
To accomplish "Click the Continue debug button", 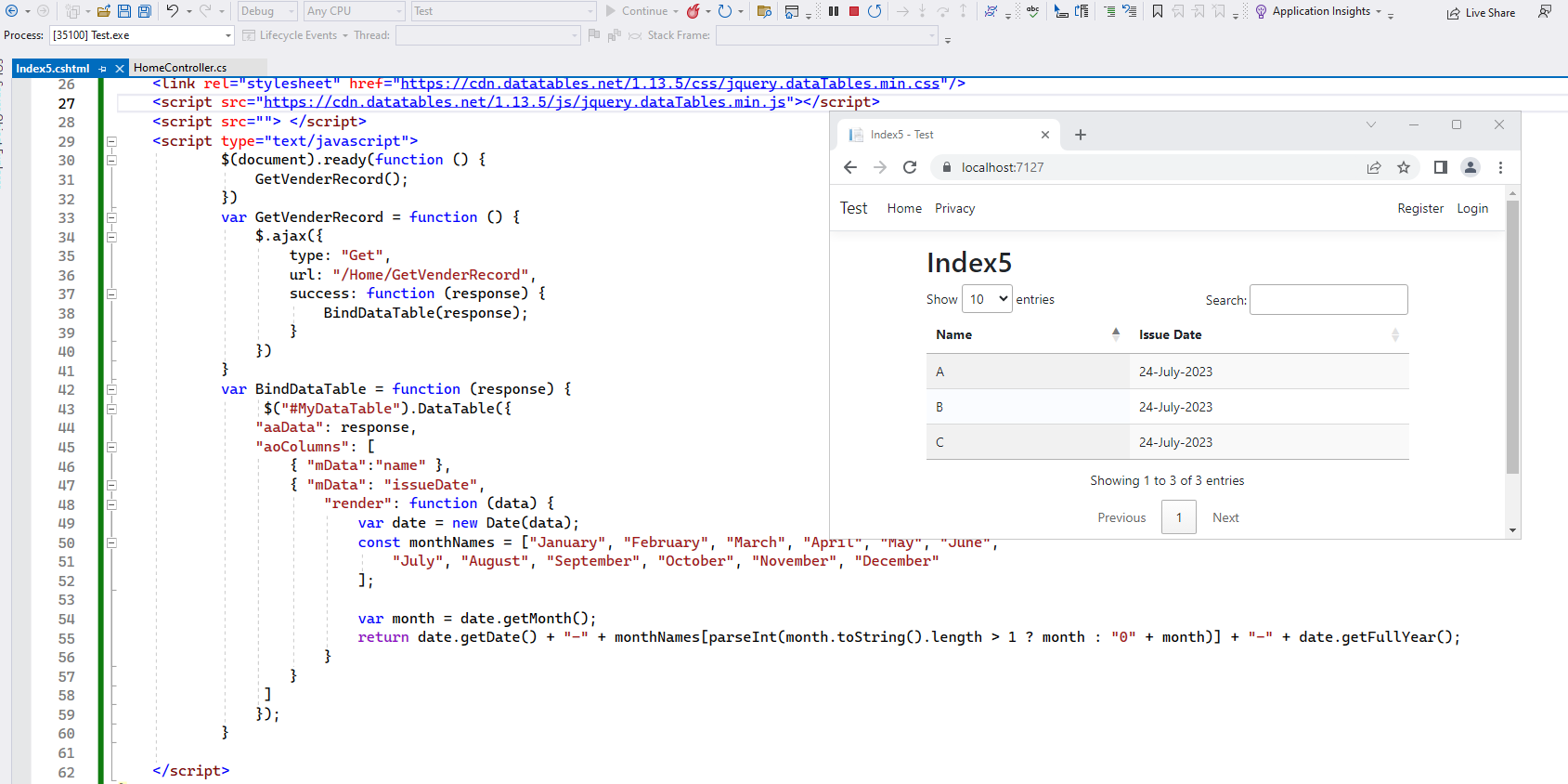I will pyautogui.click(x=637, y=11).
